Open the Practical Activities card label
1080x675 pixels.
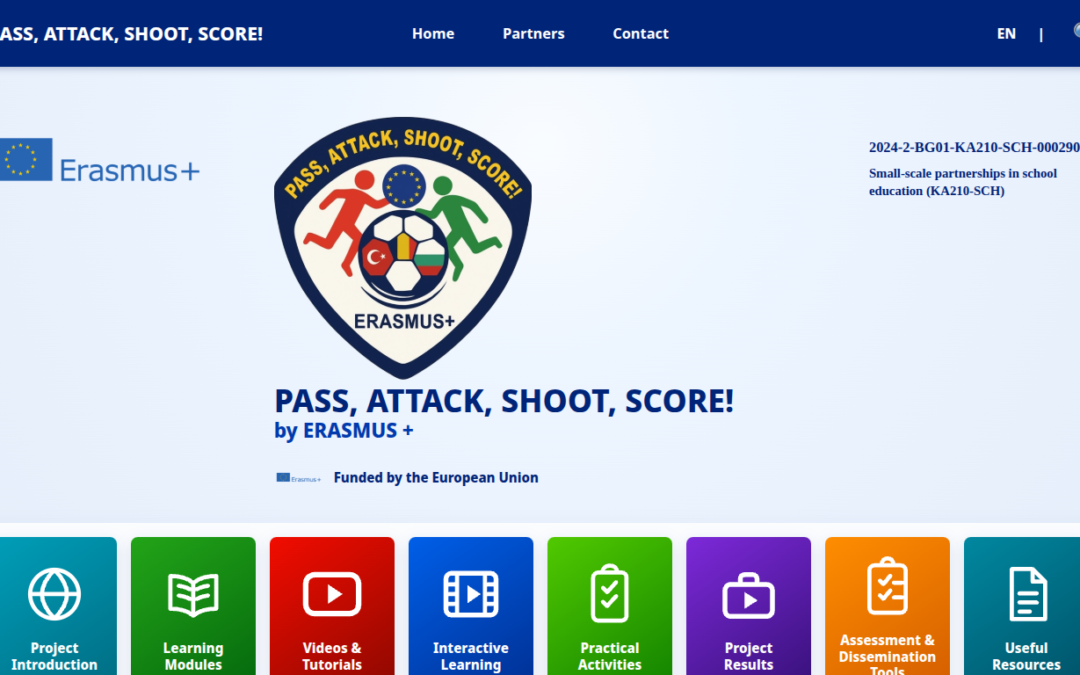click(x=610, y=656)
